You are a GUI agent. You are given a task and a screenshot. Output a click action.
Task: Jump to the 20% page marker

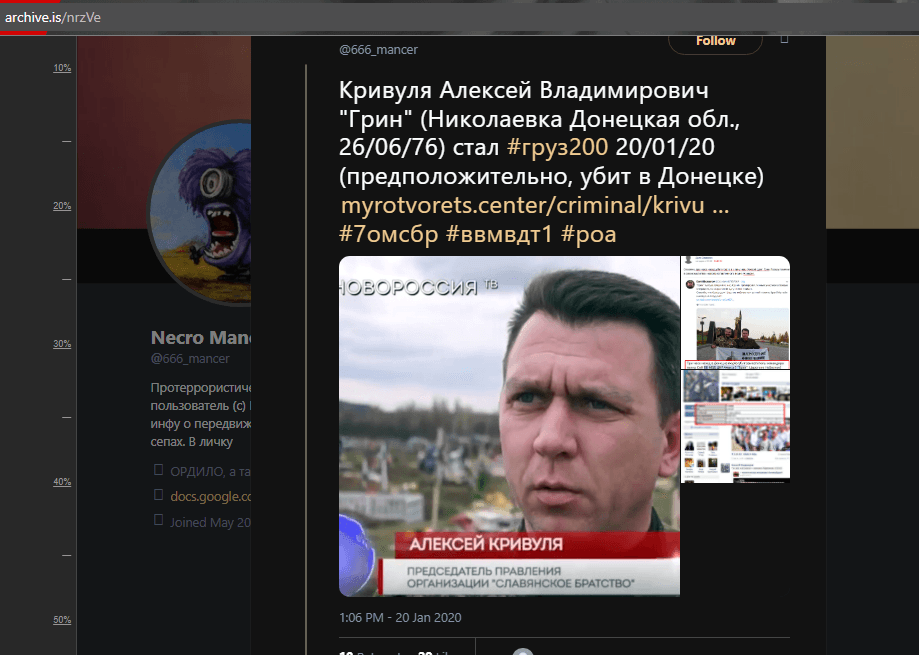point(62,206)
